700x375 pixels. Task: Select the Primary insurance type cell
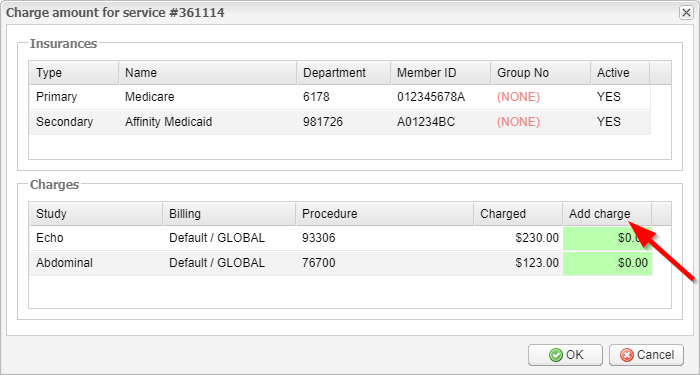click(74, 97)
